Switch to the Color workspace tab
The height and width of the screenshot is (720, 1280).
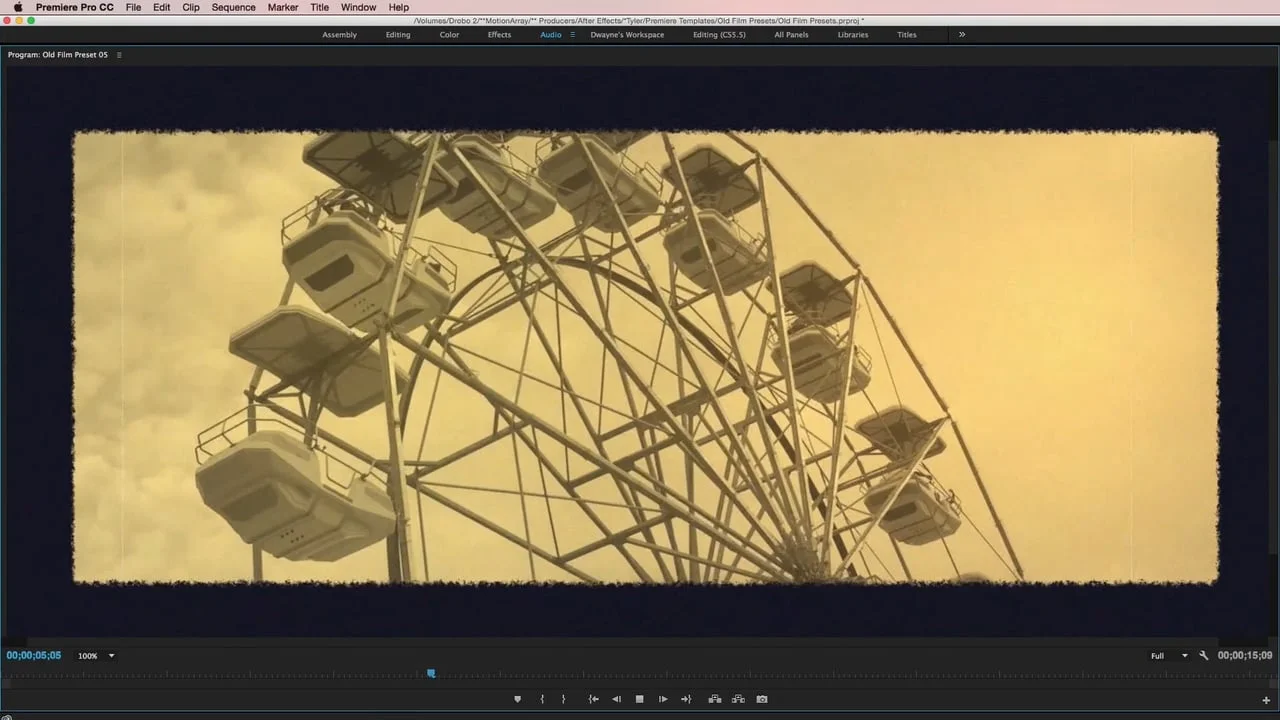(450, 35)
